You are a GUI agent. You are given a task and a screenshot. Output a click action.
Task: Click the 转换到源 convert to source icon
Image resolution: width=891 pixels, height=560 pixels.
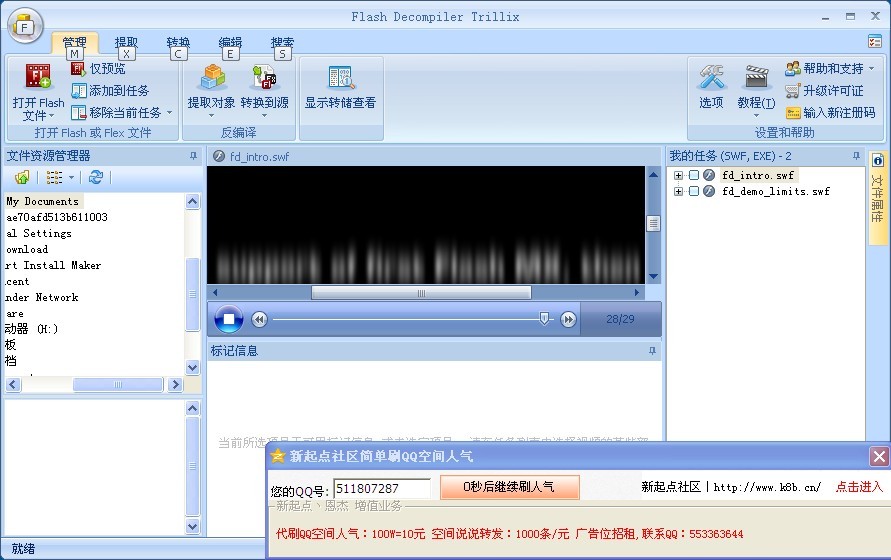(x=264, y=77)
